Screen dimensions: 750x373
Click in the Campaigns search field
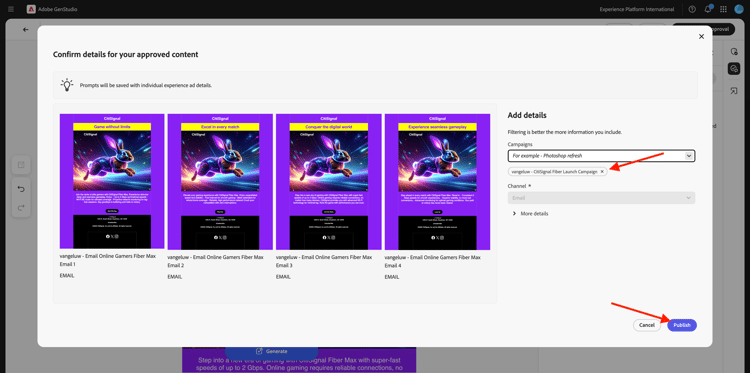[596, 156]
